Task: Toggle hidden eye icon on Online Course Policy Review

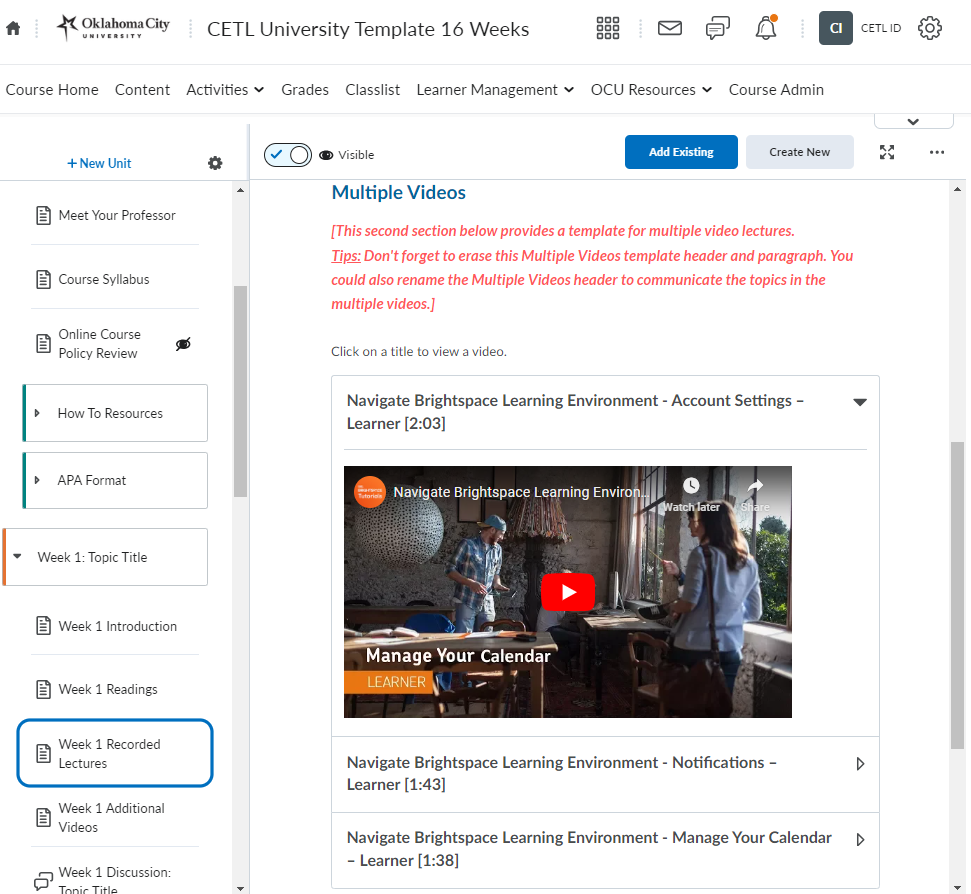Action: click(x=183, y=344)
